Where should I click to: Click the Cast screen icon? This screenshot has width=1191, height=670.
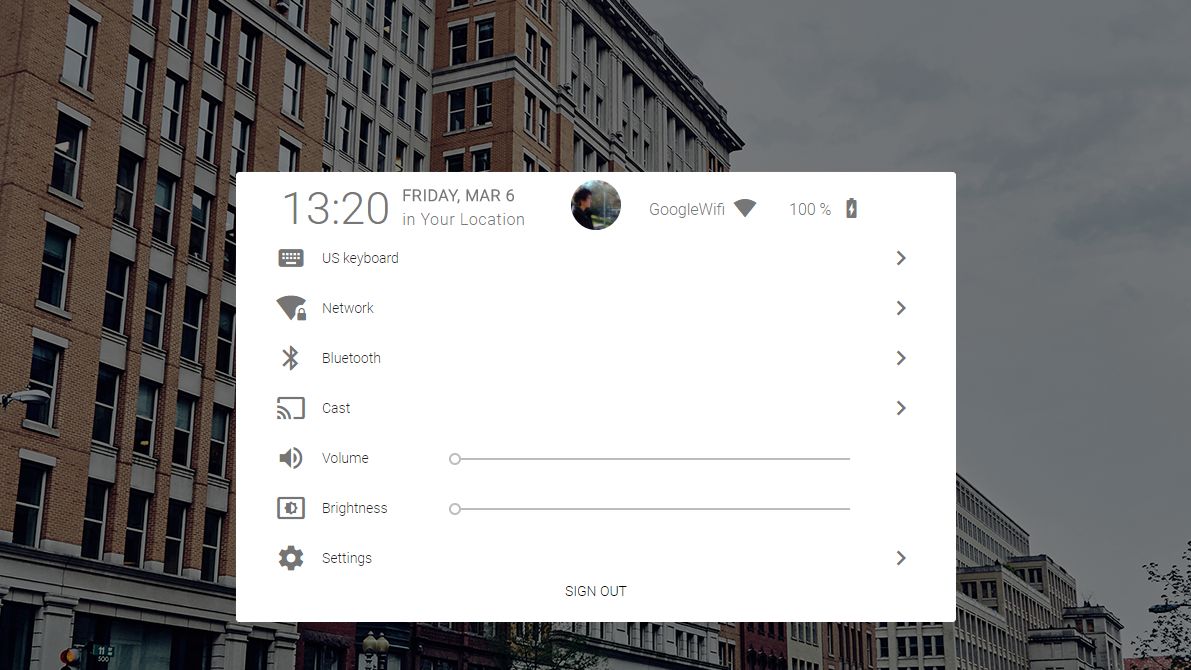click(290, 408)
